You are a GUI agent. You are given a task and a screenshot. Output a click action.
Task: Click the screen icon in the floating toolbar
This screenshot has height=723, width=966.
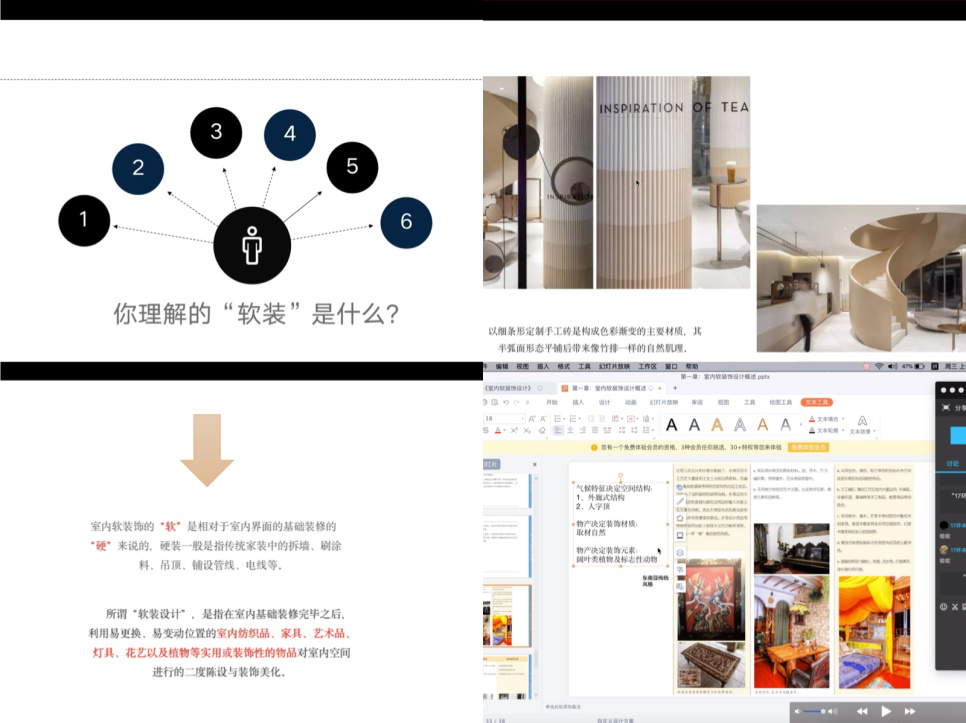pos(680,535)
